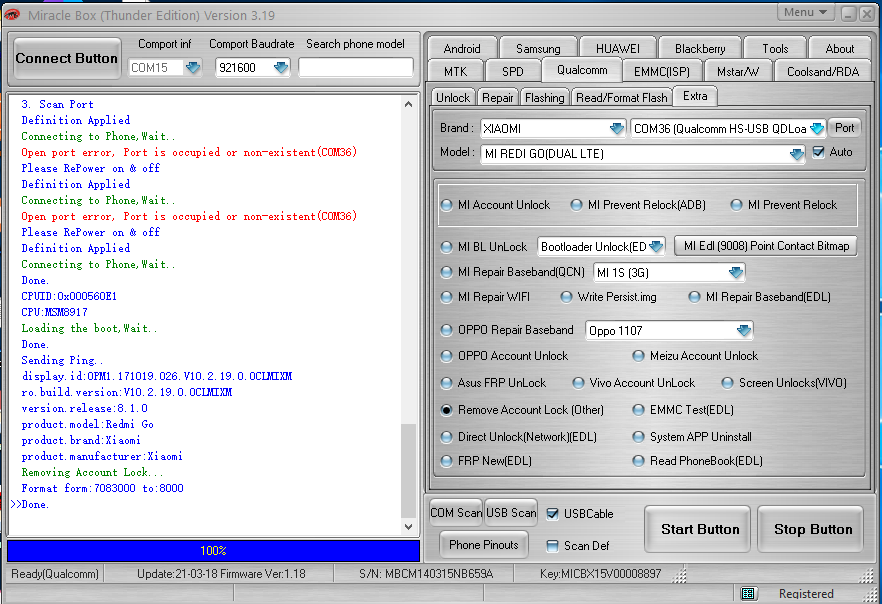Switch to the MTK tab

[456, 71]
